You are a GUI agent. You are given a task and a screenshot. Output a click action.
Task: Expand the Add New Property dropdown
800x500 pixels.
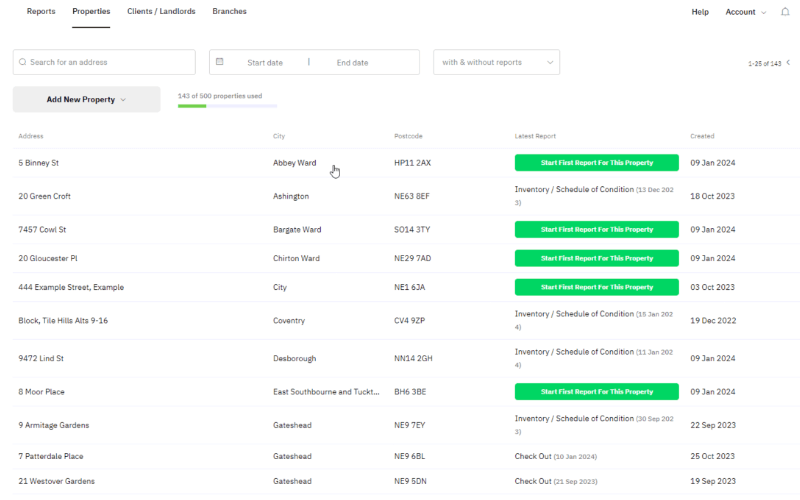86,99
